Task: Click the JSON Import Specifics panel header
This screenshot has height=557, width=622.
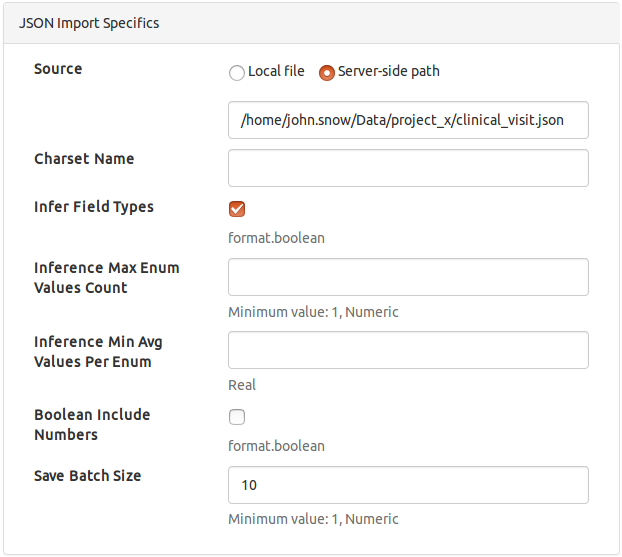Action: coord(89,22)
